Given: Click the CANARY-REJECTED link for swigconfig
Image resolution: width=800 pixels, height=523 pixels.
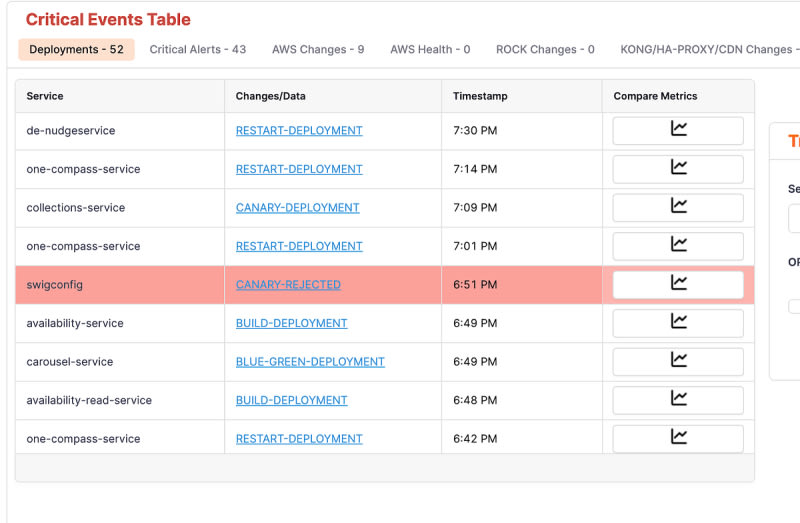Looking at the screenshot, I should (288, 285).
